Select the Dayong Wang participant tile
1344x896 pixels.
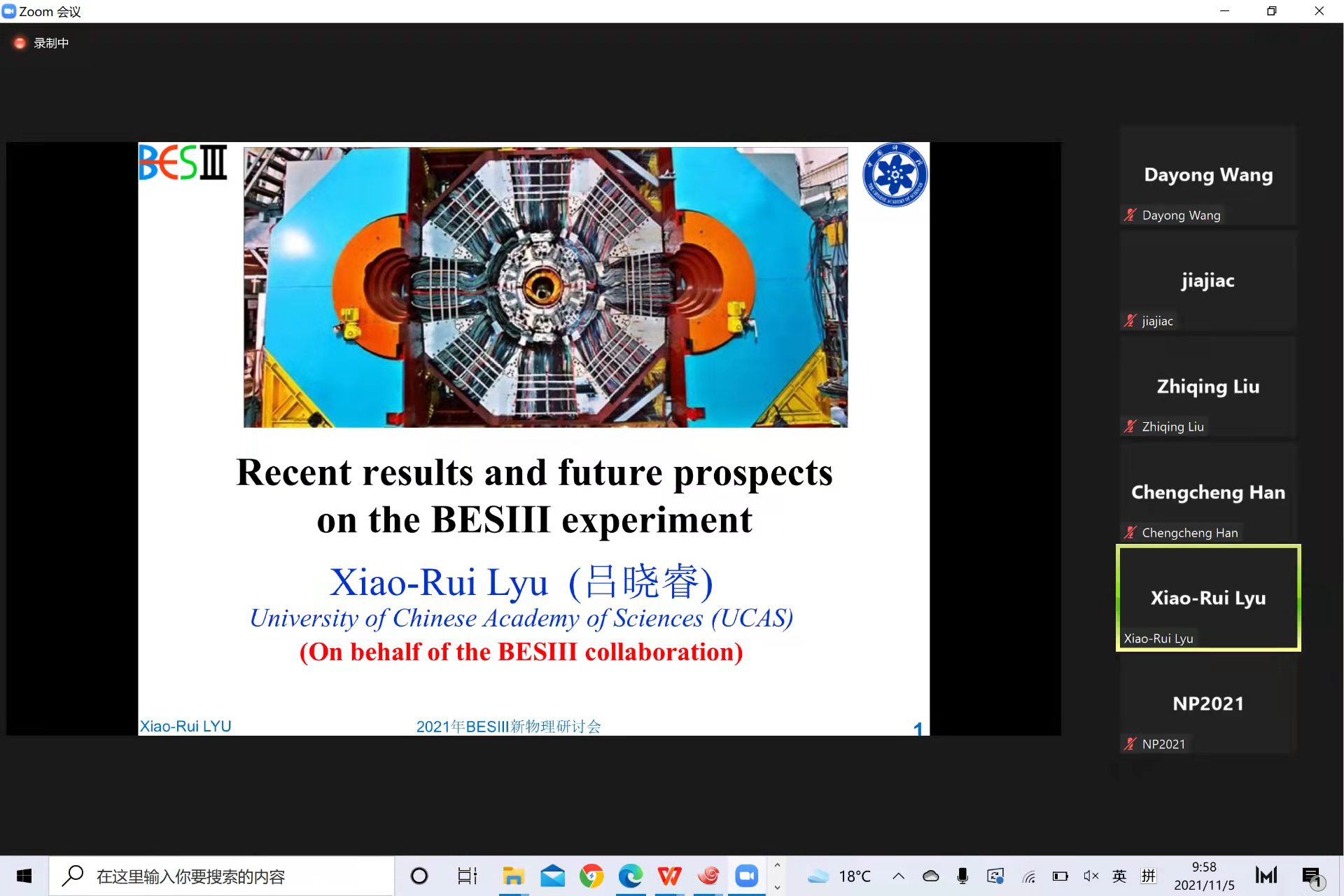[1208, 176]
